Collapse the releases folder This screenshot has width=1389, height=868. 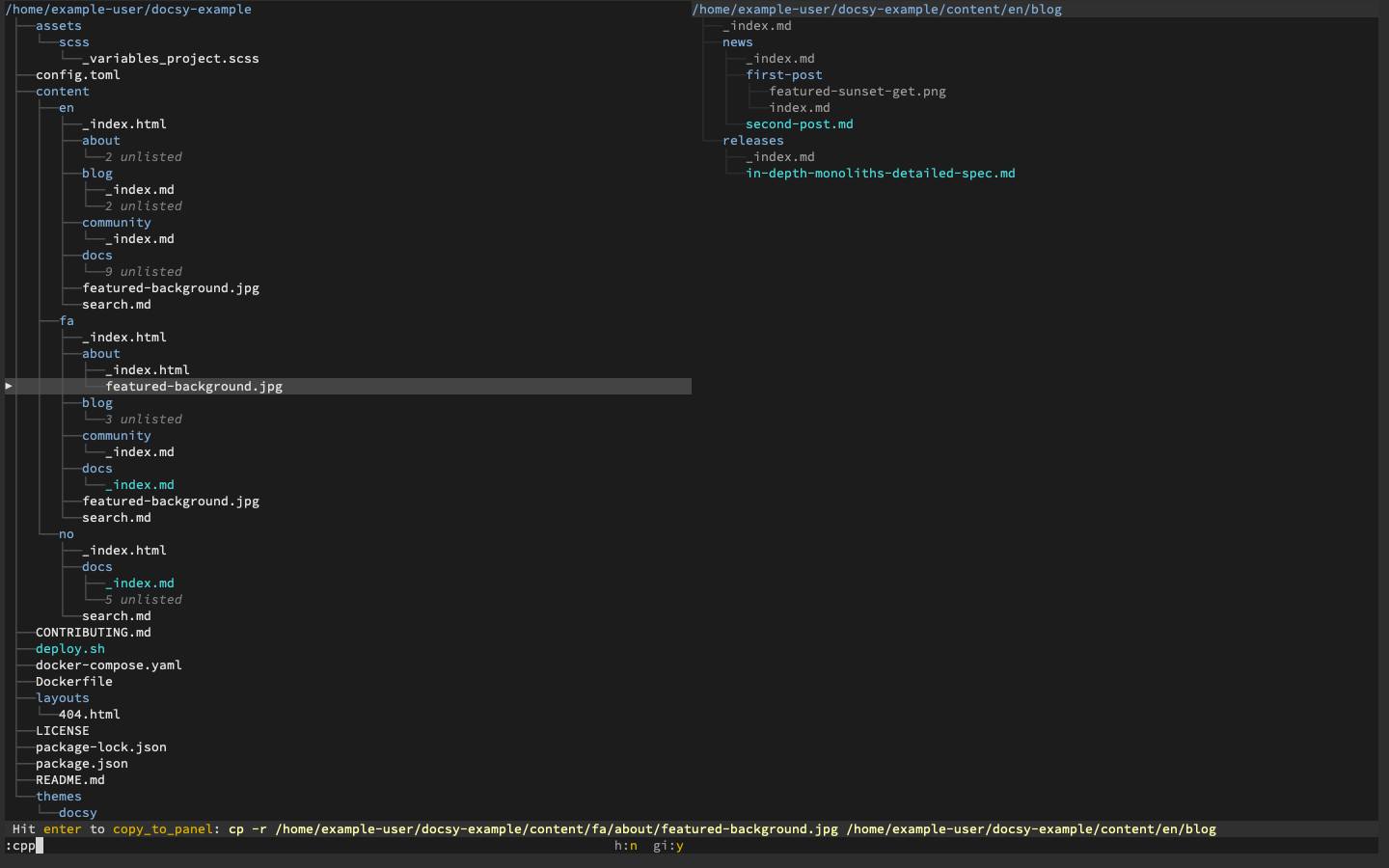coord(753,140)
